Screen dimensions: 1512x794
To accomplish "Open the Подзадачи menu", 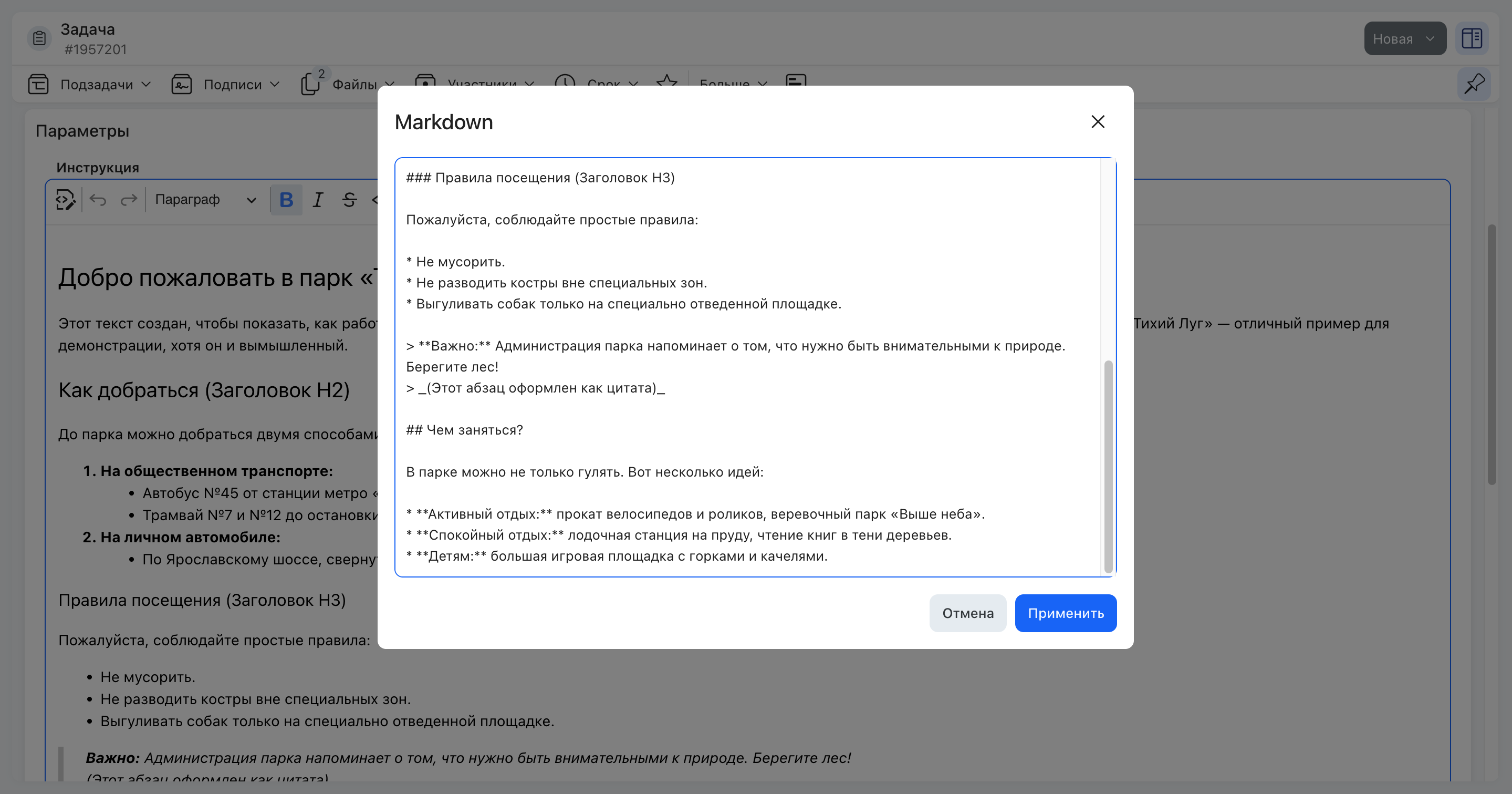I will click(x=106, y=85).
